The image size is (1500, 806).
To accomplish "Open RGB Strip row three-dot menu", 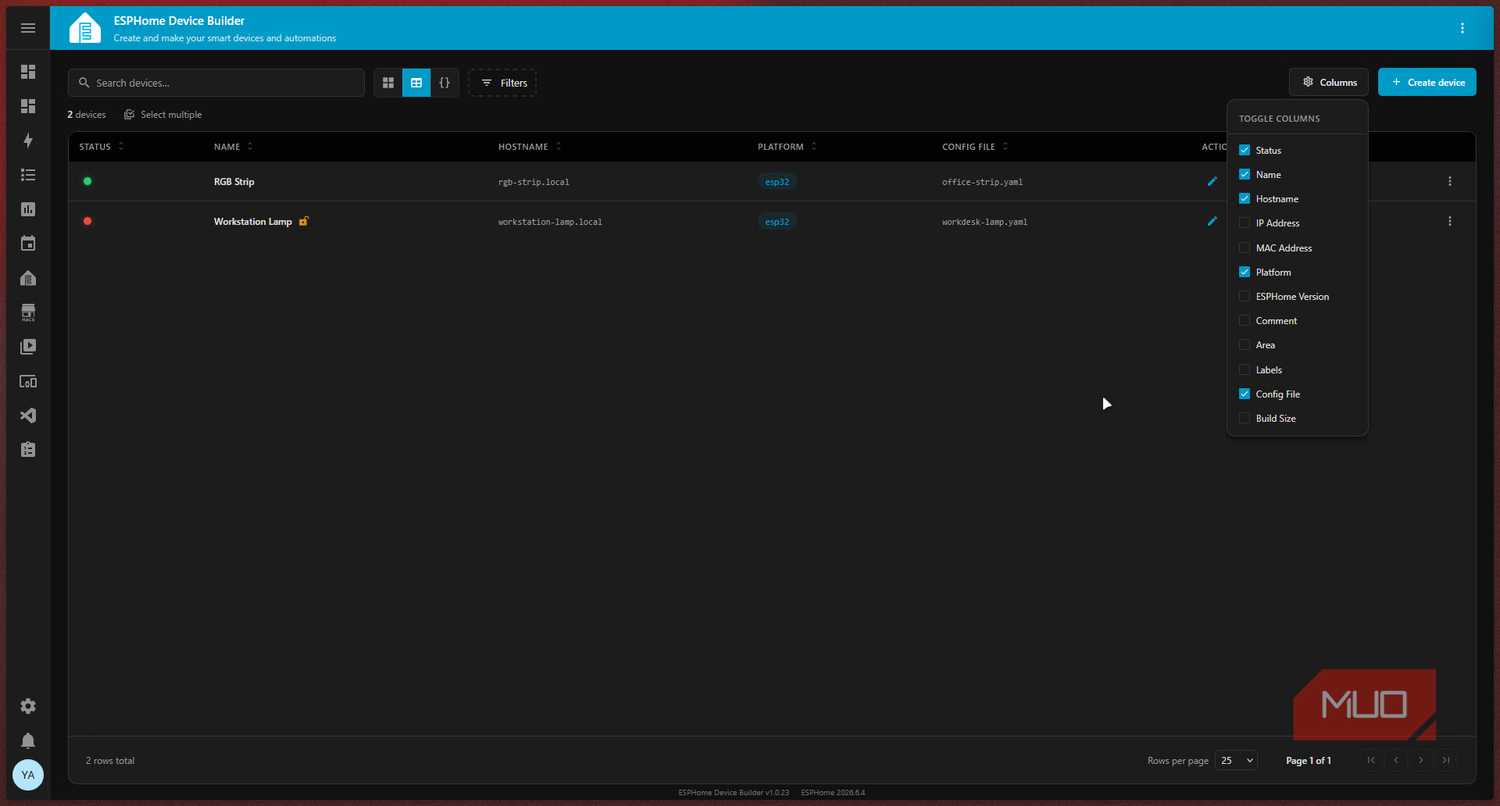I will [1450, 181].
